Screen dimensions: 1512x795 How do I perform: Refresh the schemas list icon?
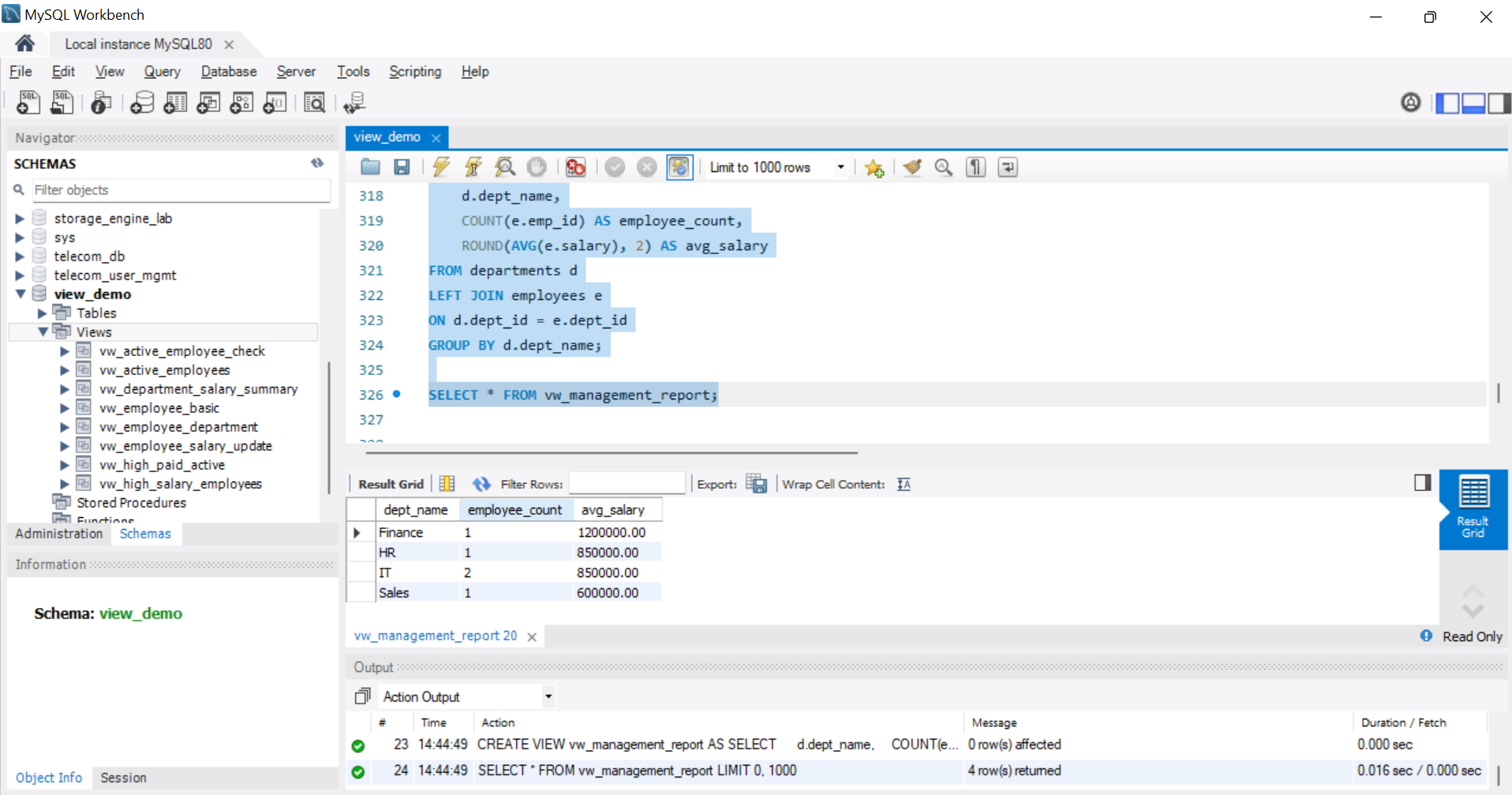click(x=317, y=163)
